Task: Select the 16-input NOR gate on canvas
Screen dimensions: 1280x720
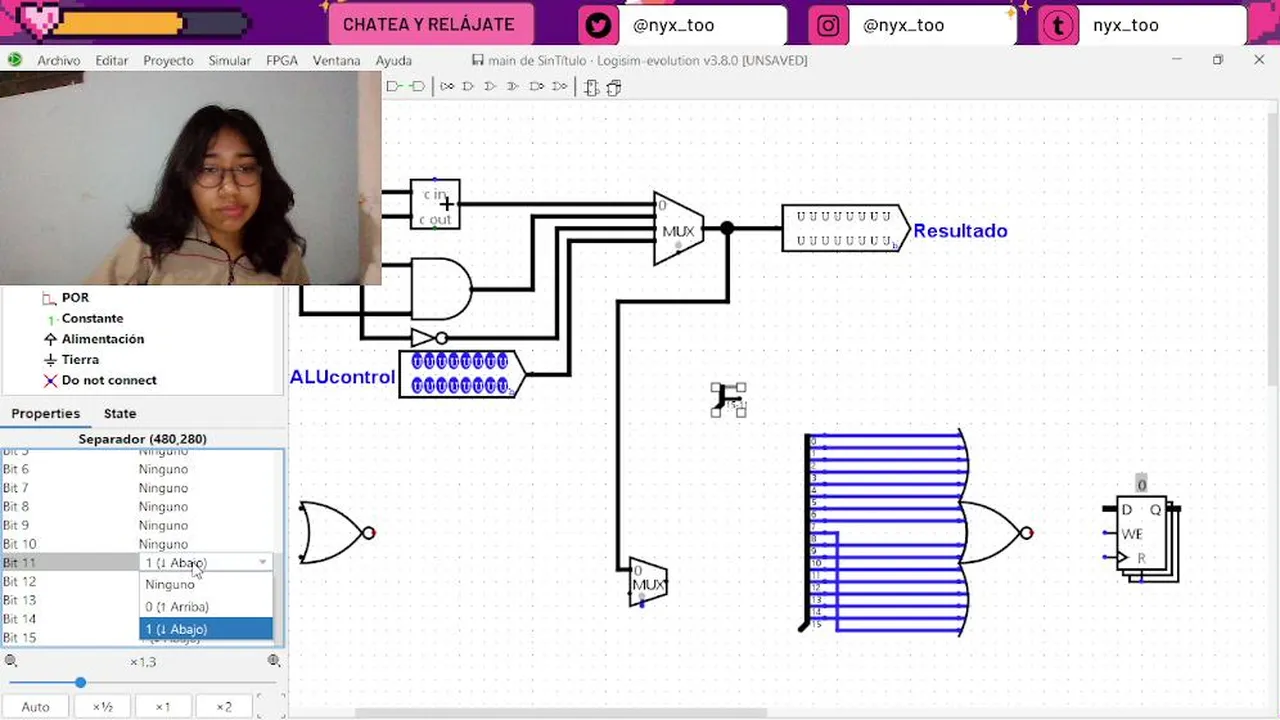Action: coord(995,533)
